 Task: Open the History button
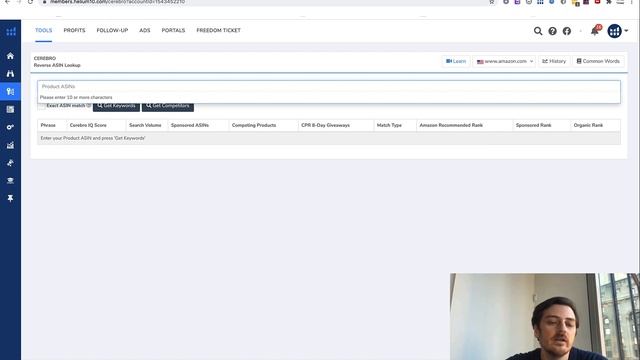point(554,61)
